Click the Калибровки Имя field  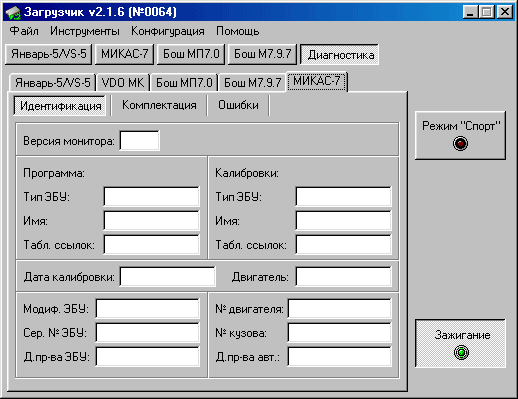click(344, 220)
